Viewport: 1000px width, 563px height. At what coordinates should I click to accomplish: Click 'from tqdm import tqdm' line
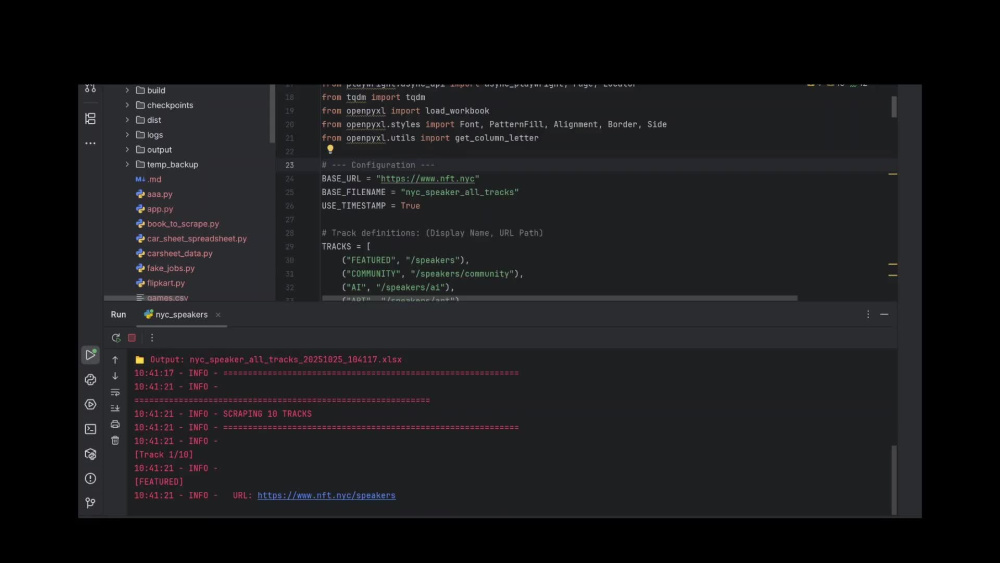pyautogui.click(x=373, y=98)
